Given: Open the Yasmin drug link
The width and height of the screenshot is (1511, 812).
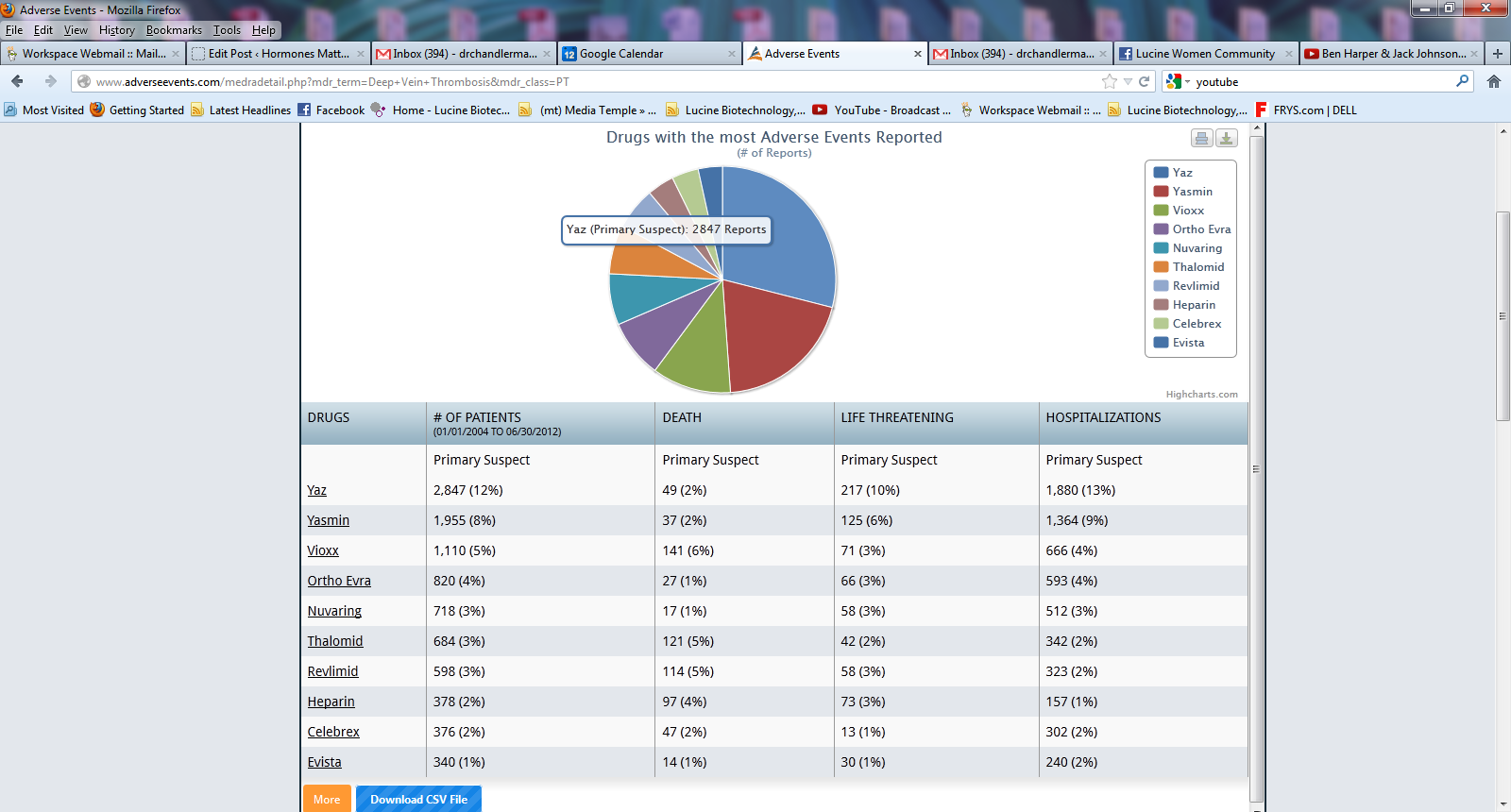Looking at the screenshot, I should click(328, 520).
